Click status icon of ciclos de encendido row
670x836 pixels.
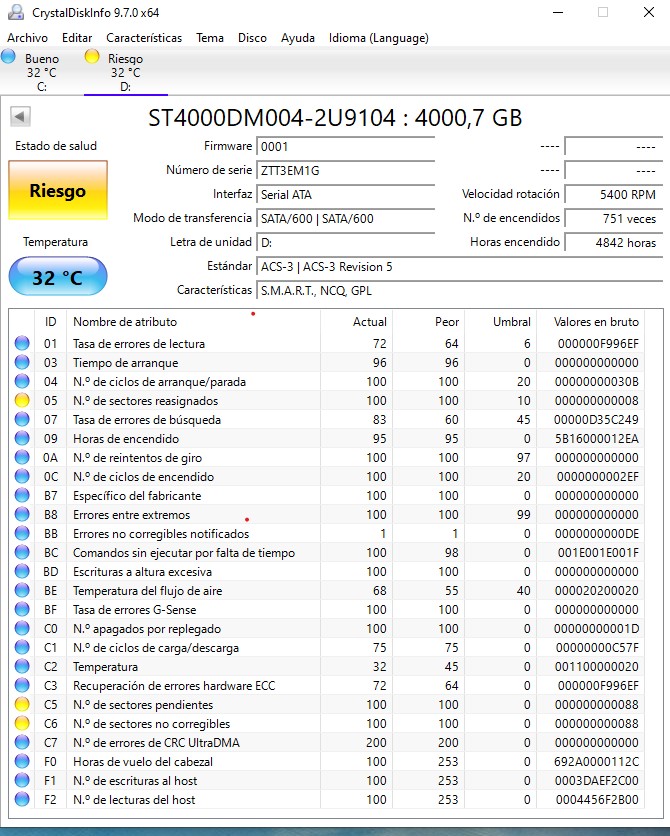point(22,477)
